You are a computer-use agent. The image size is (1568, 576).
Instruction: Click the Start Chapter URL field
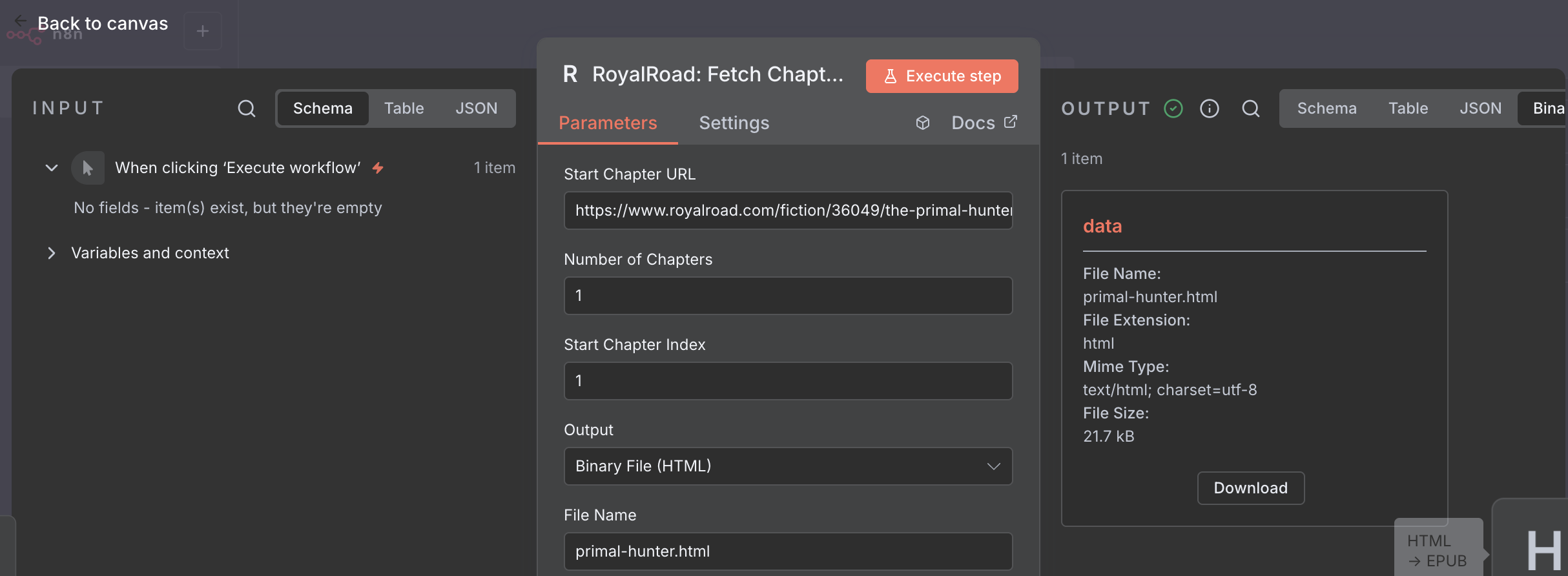click(788, 211)
